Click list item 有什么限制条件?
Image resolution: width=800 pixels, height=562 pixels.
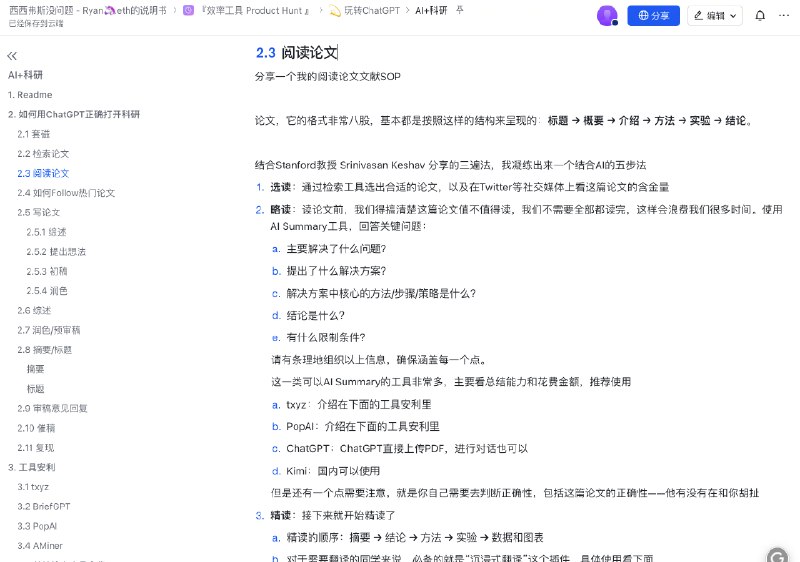click(x=326, y=338)
